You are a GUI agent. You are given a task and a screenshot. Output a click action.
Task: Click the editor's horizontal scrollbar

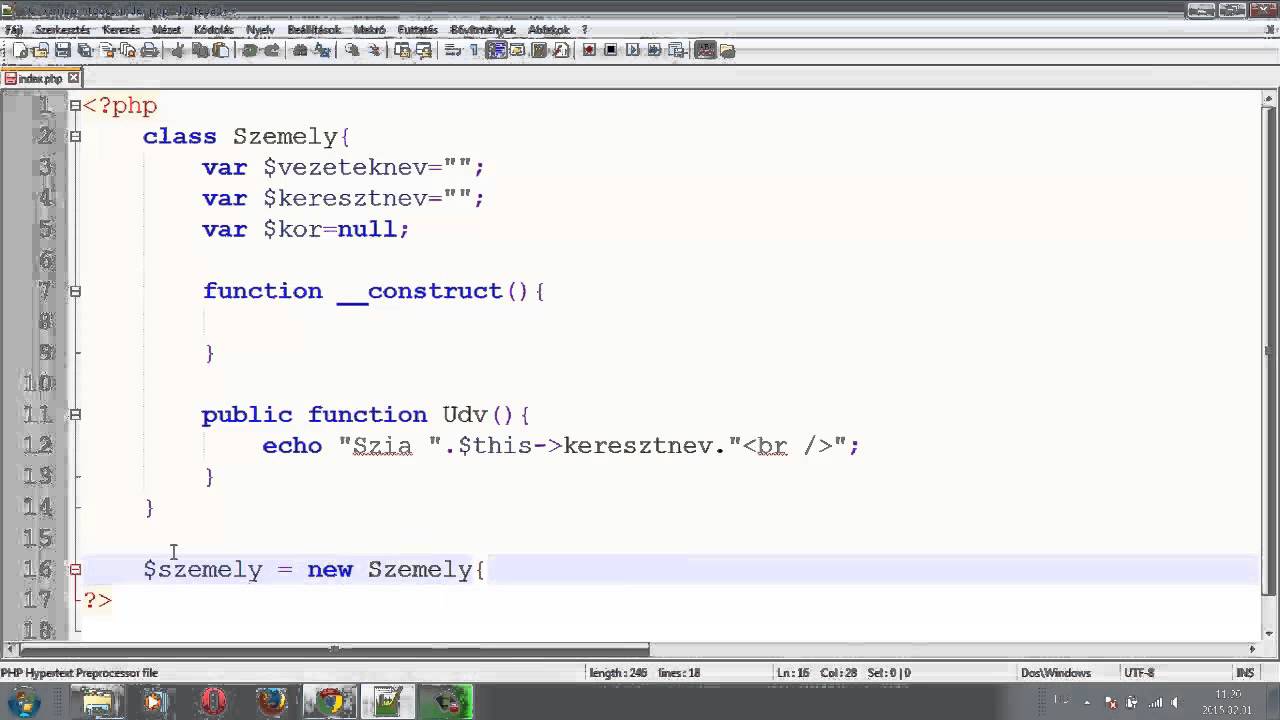[x=335, y=649]
